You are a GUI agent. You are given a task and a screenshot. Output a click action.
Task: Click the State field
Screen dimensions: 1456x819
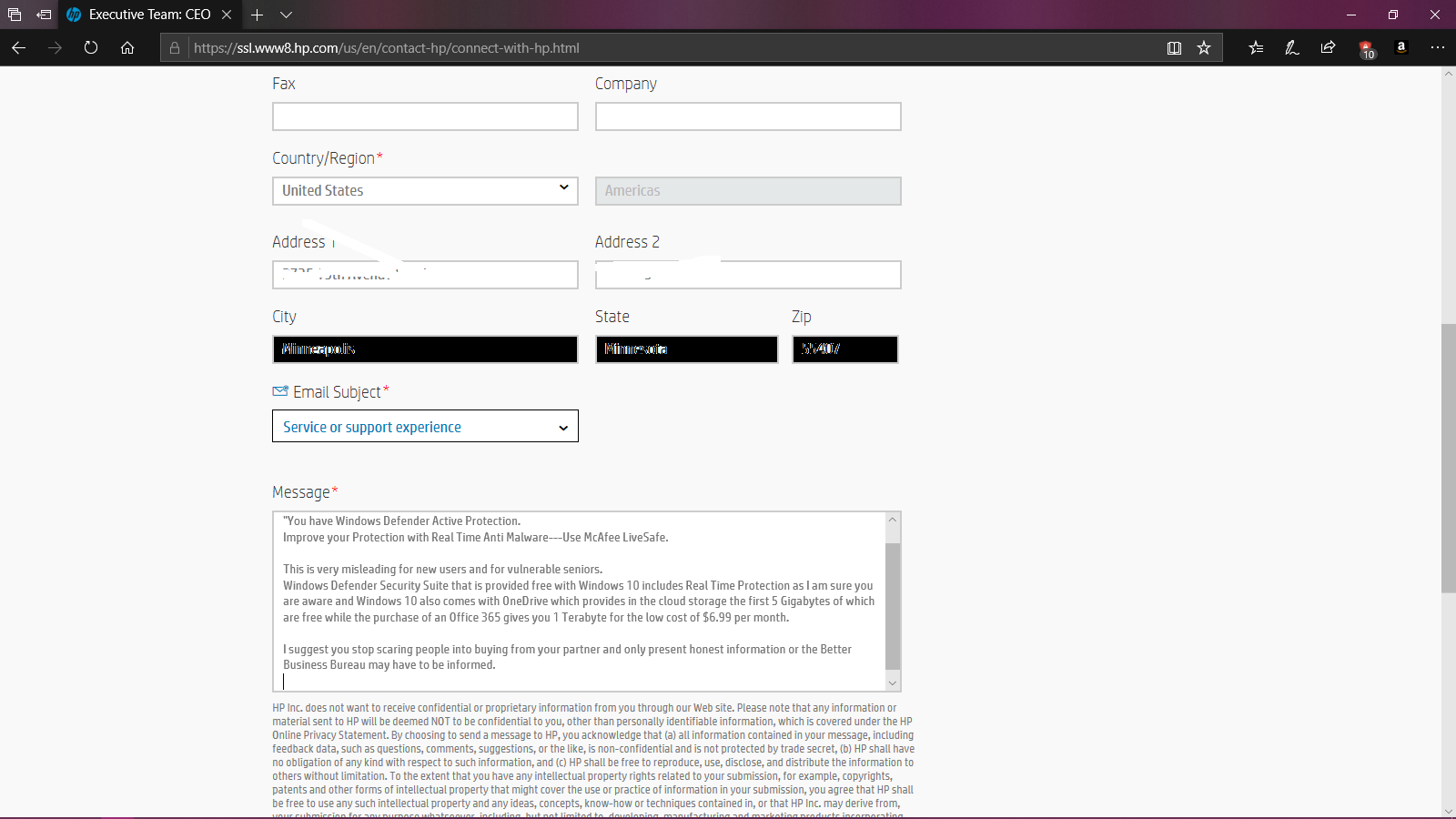pos(687,349)
